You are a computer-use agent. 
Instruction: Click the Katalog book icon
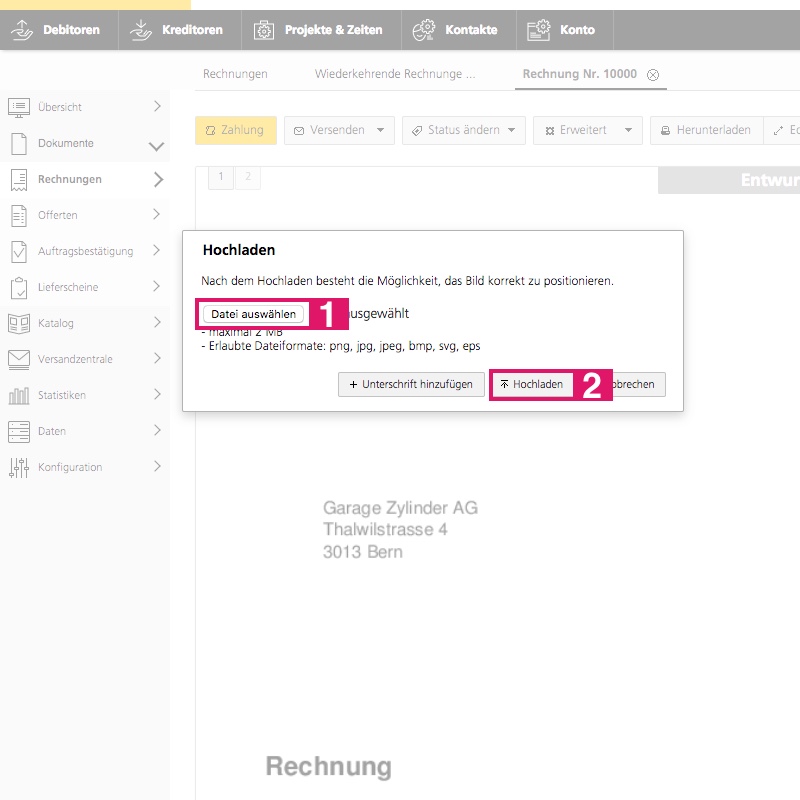(x=18, y=323)
